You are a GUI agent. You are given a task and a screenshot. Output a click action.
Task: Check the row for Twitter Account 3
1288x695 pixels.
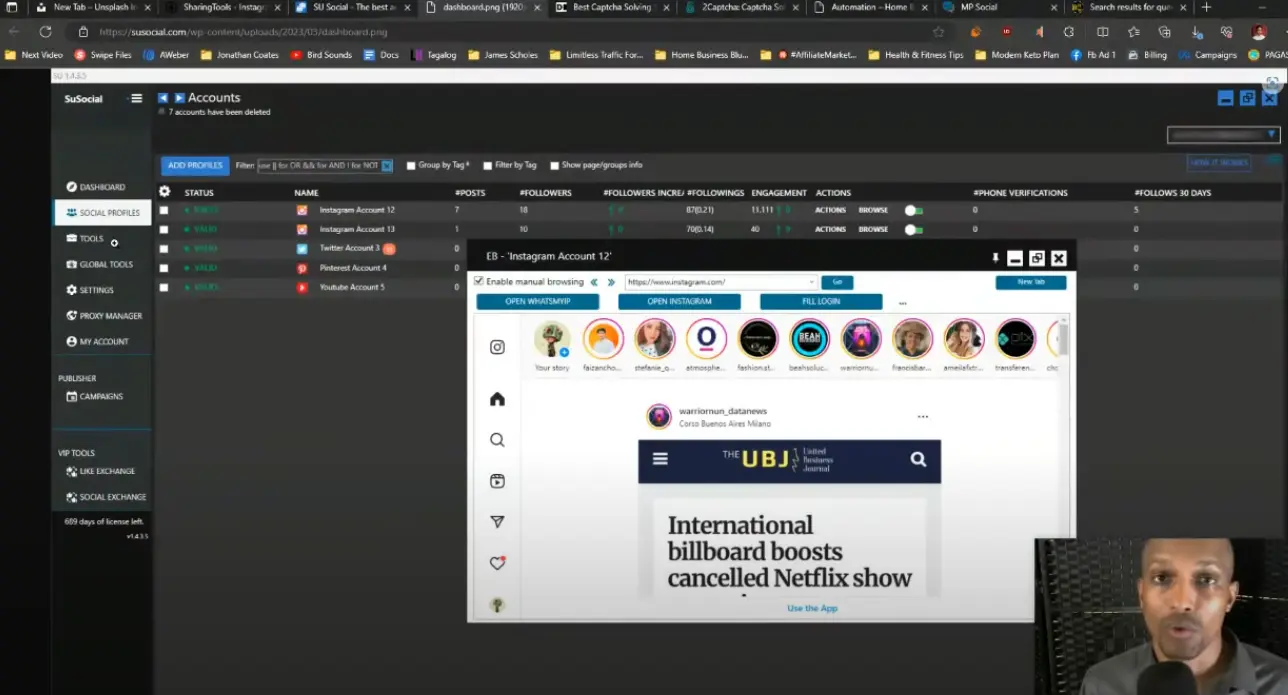(x=163, y=248)
